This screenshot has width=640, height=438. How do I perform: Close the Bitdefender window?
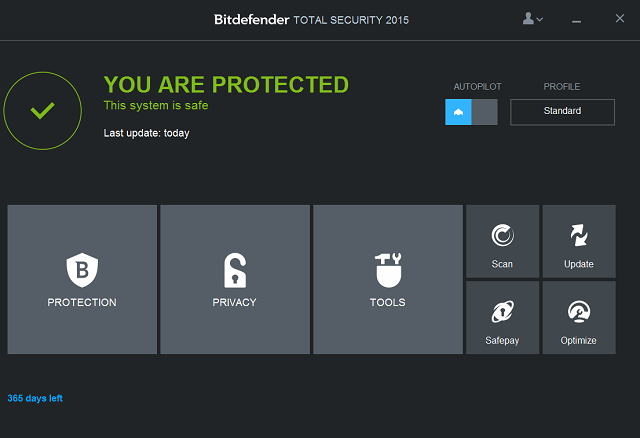point(620,18)
